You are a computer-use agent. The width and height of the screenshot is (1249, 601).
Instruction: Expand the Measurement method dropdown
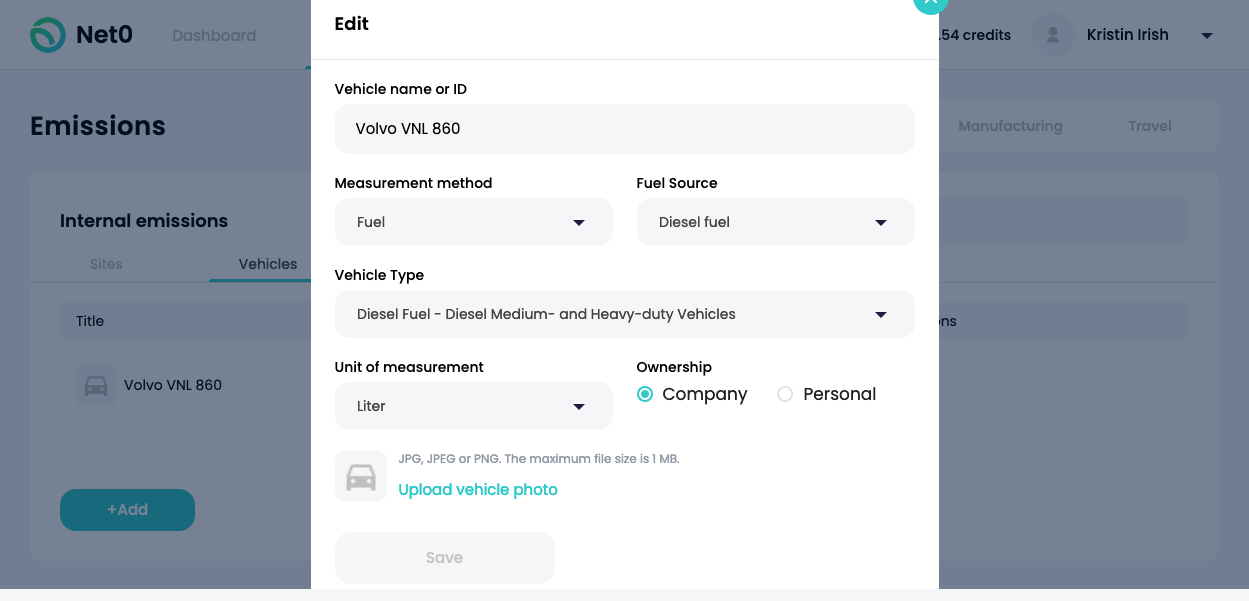(473, 222)
